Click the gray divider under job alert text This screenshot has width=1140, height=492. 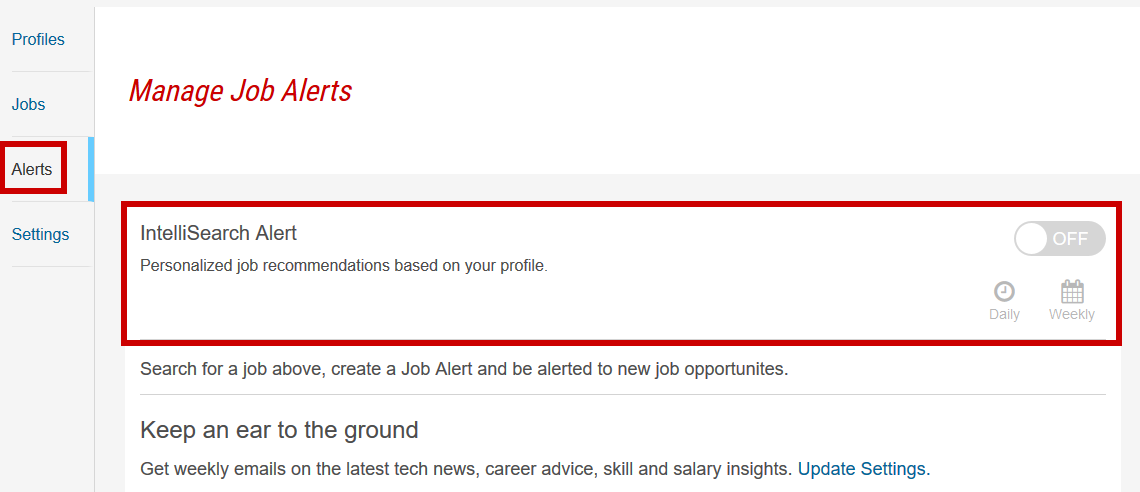pos(622,395)
